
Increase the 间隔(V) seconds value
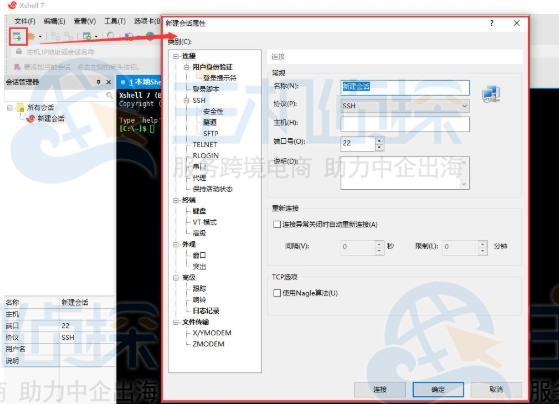pos(379,244)
